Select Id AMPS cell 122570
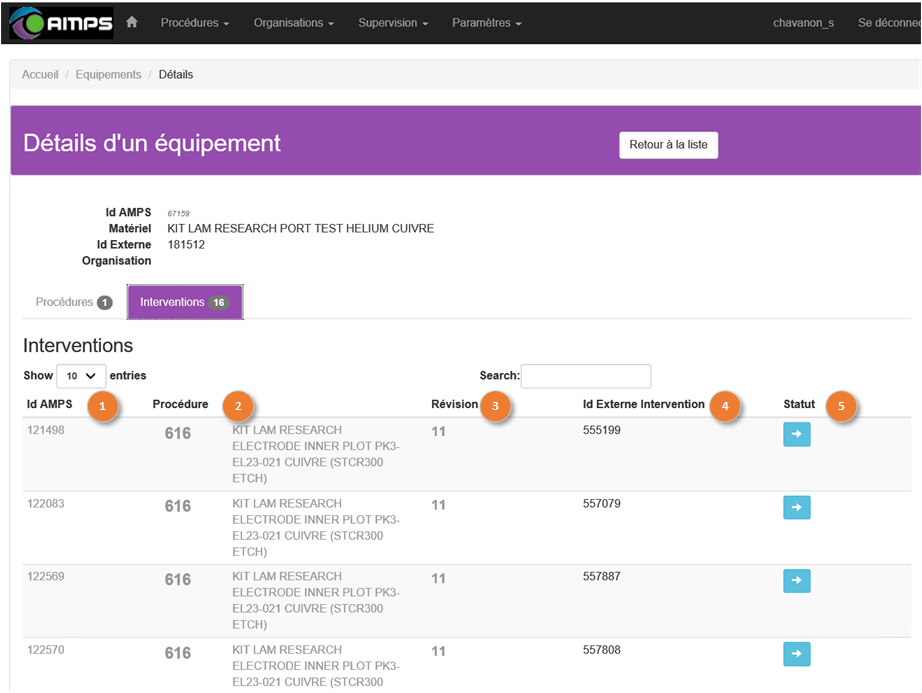The image size is (922, 693). point(46,650)
